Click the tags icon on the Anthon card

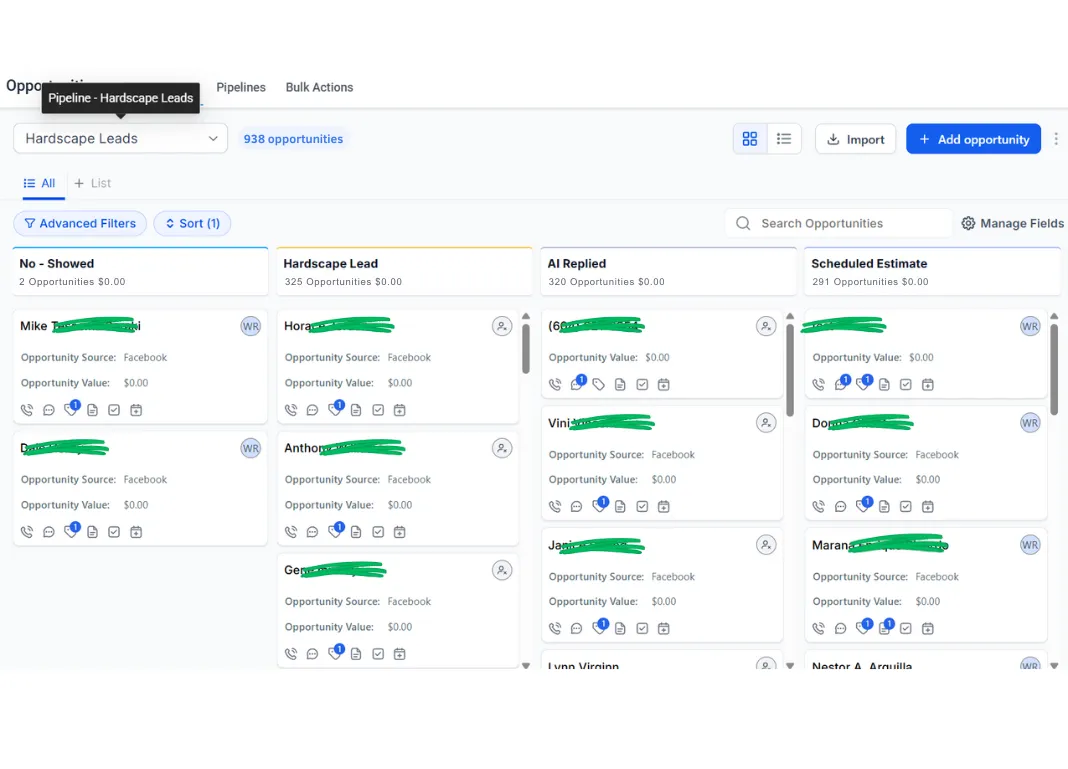[x=335, y=531]
